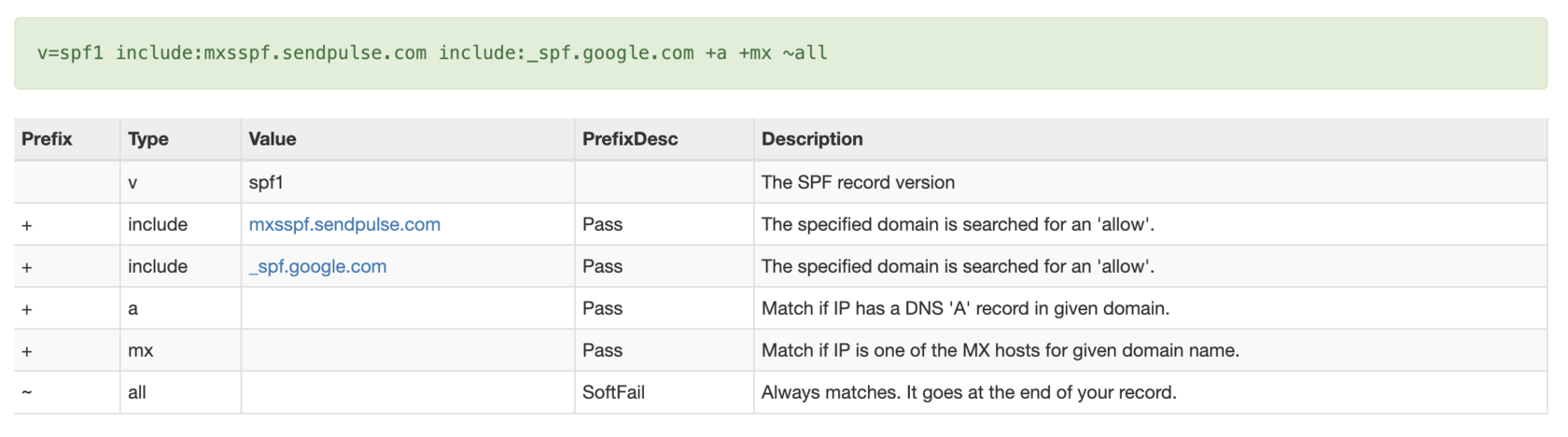Click "The SPF record version" description
The image size is (1568, 437).
(x=858, y=183)
